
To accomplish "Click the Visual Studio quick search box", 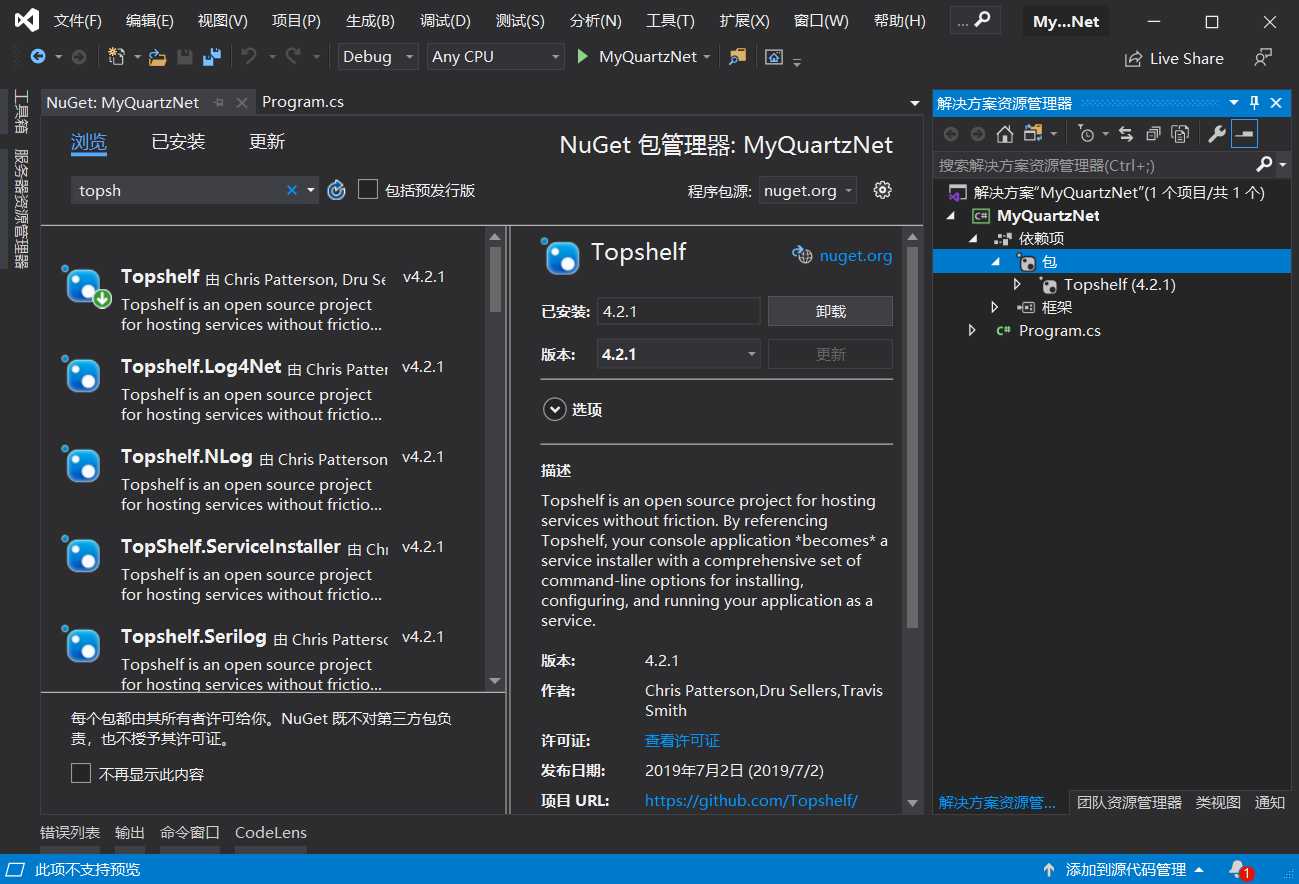I will (974, 20).
